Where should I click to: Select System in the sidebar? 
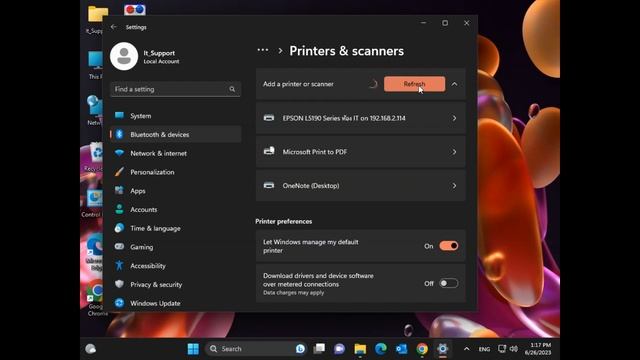pyautogui.click(x=176, y=116)
